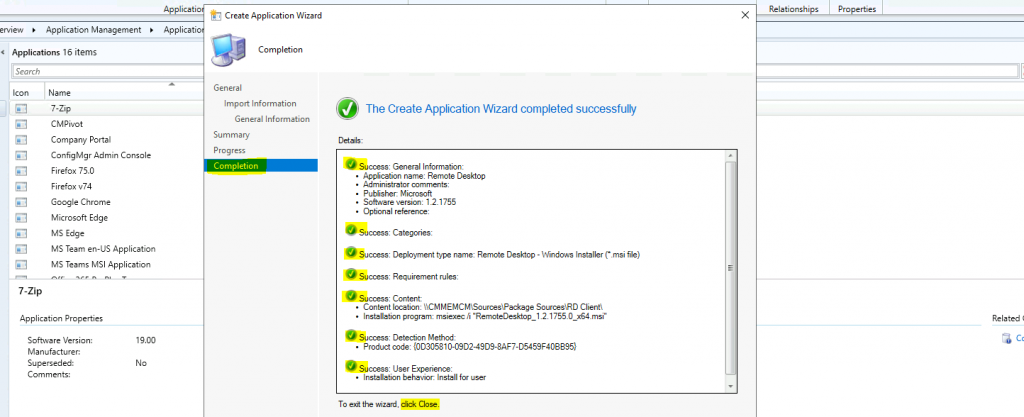Open the Relationships tab in console
Viewport: 1024px width, 417px height.
click(x=793, y=9)
